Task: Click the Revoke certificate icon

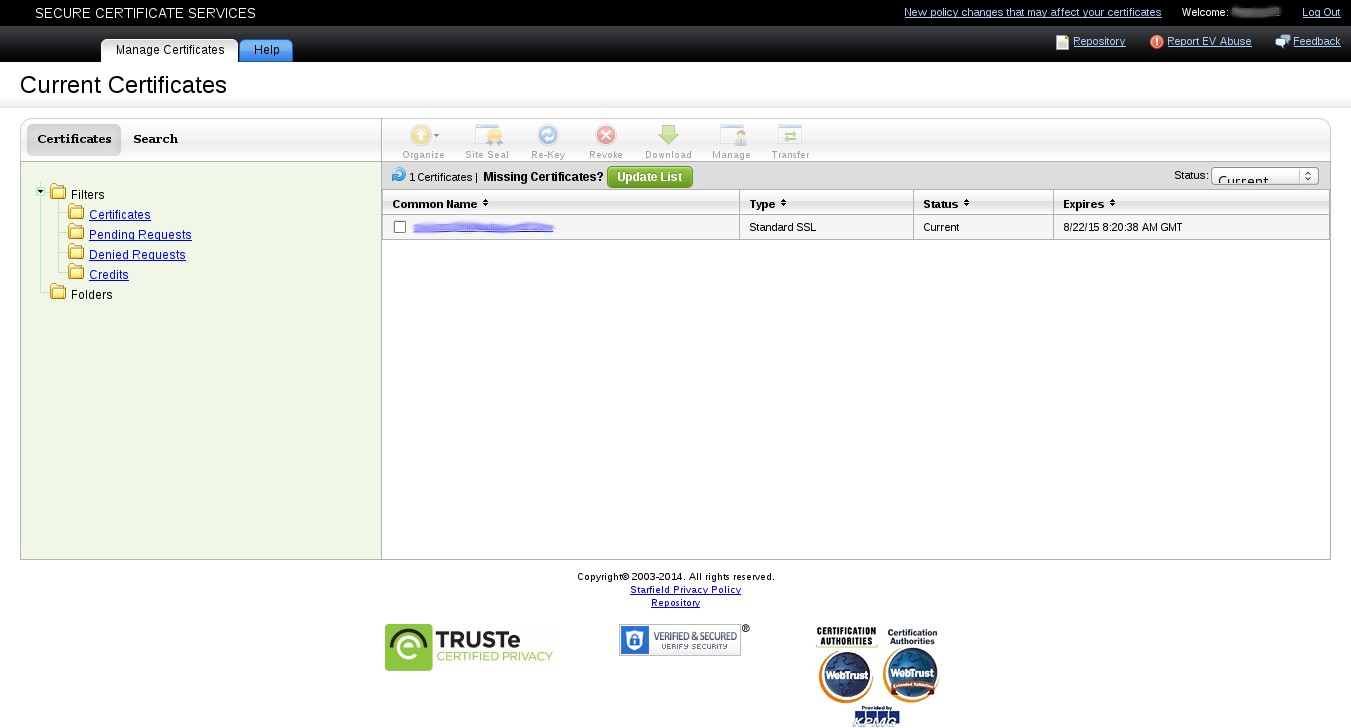Action: [x=606, y=136]
